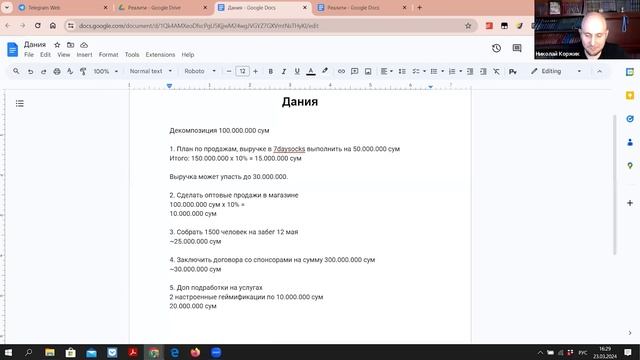Open Google Contacts in the side panel
This screenshot has height=360, width=640.
click(x=630, y=142)
